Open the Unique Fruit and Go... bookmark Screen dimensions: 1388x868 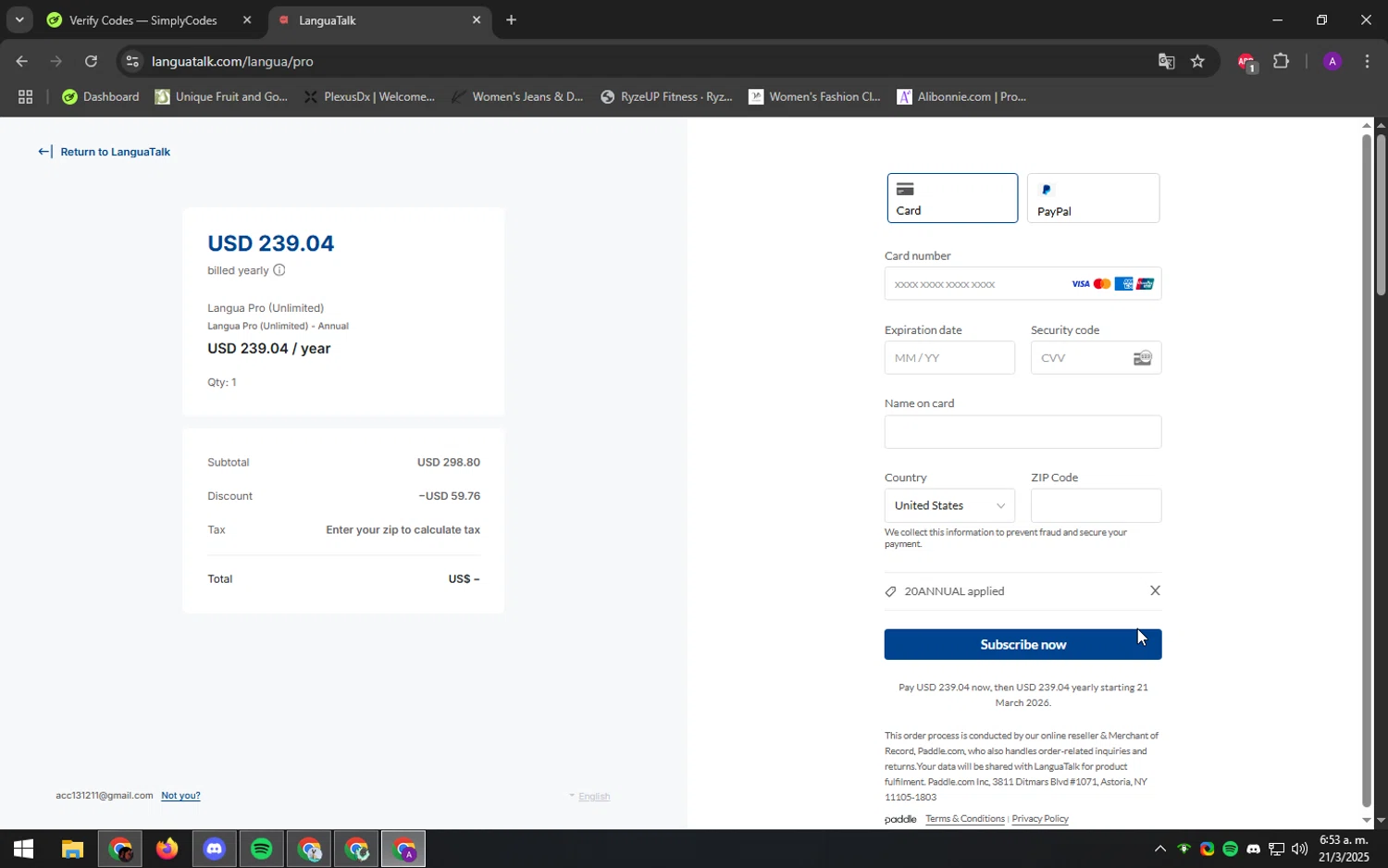(221, 97)
